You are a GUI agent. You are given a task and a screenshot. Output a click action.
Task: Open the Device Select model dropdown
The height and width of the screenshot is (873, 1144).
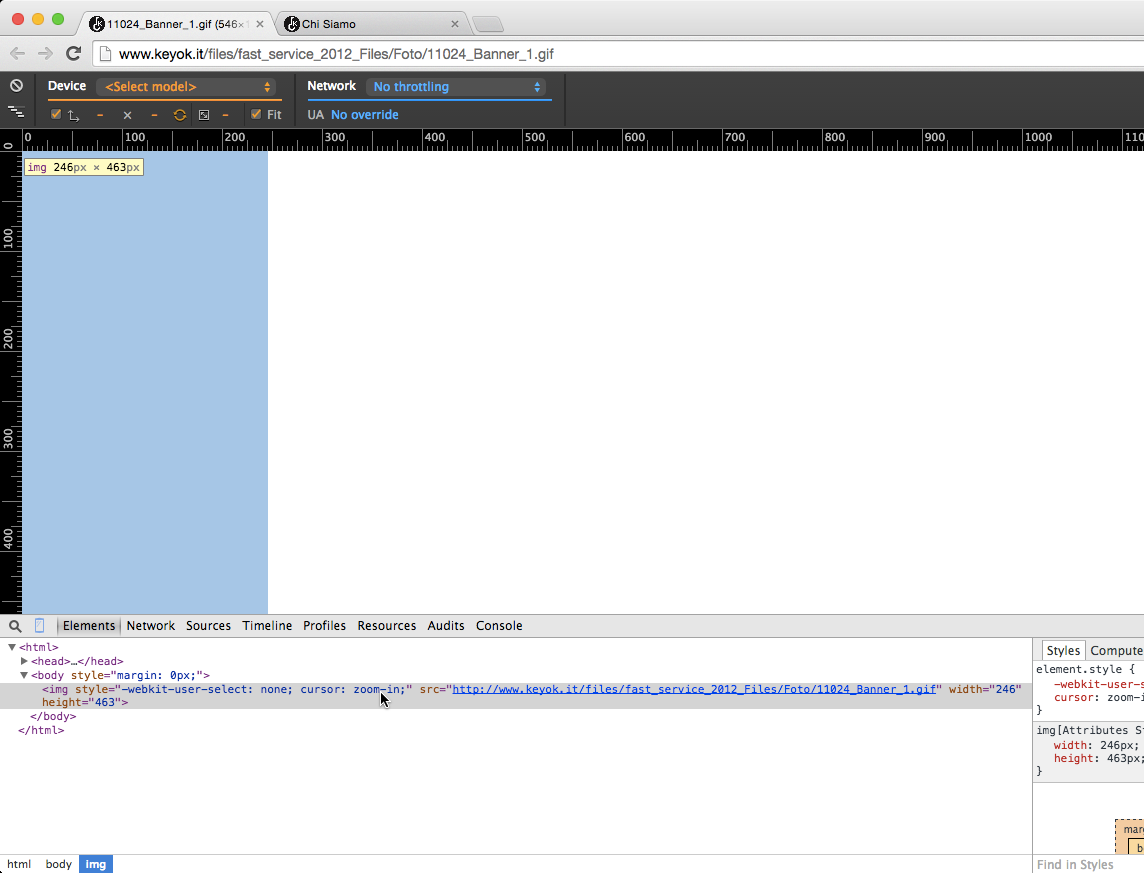[186, 87]
